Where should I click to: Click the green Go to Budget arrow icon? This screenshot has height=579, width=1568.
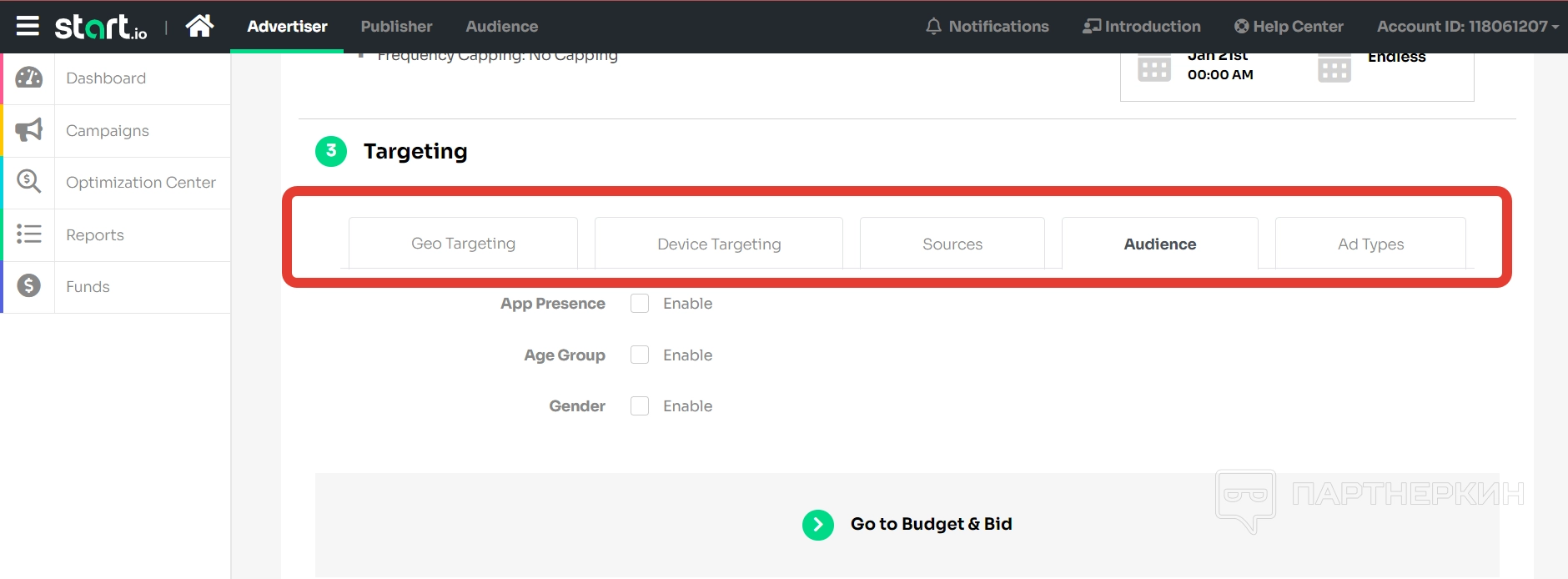(x=818, y=525)
